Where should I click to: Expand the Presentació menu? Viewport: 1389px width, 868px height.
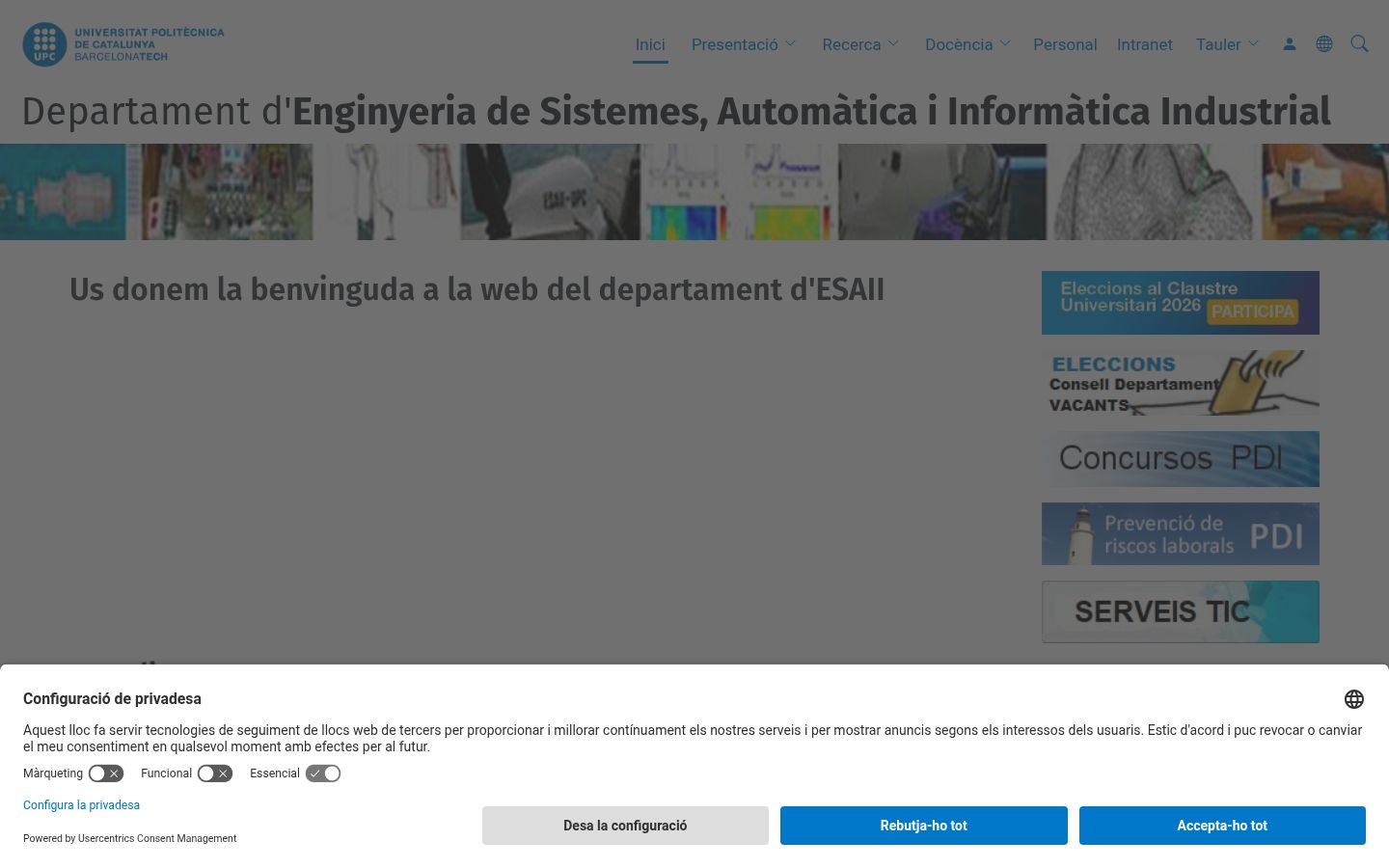tap(744, 44)
